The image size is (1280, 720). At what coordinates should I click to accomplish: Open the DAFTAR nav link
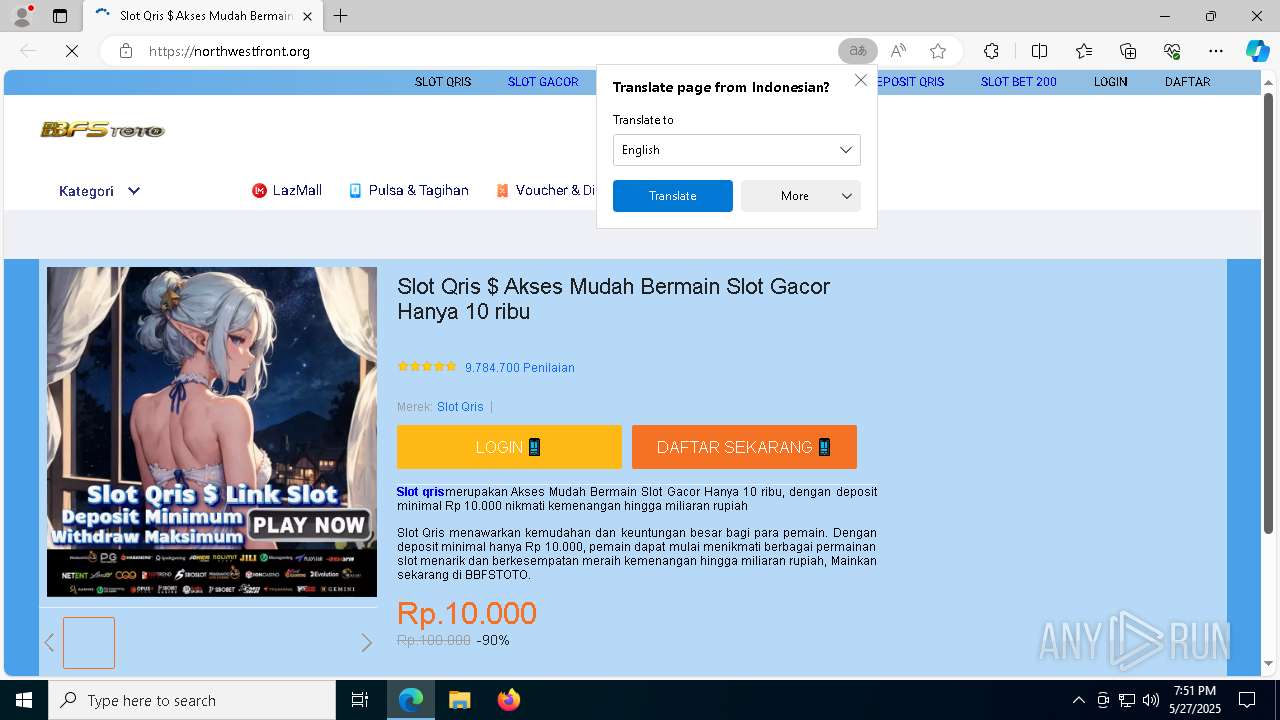pos(1187,82)
